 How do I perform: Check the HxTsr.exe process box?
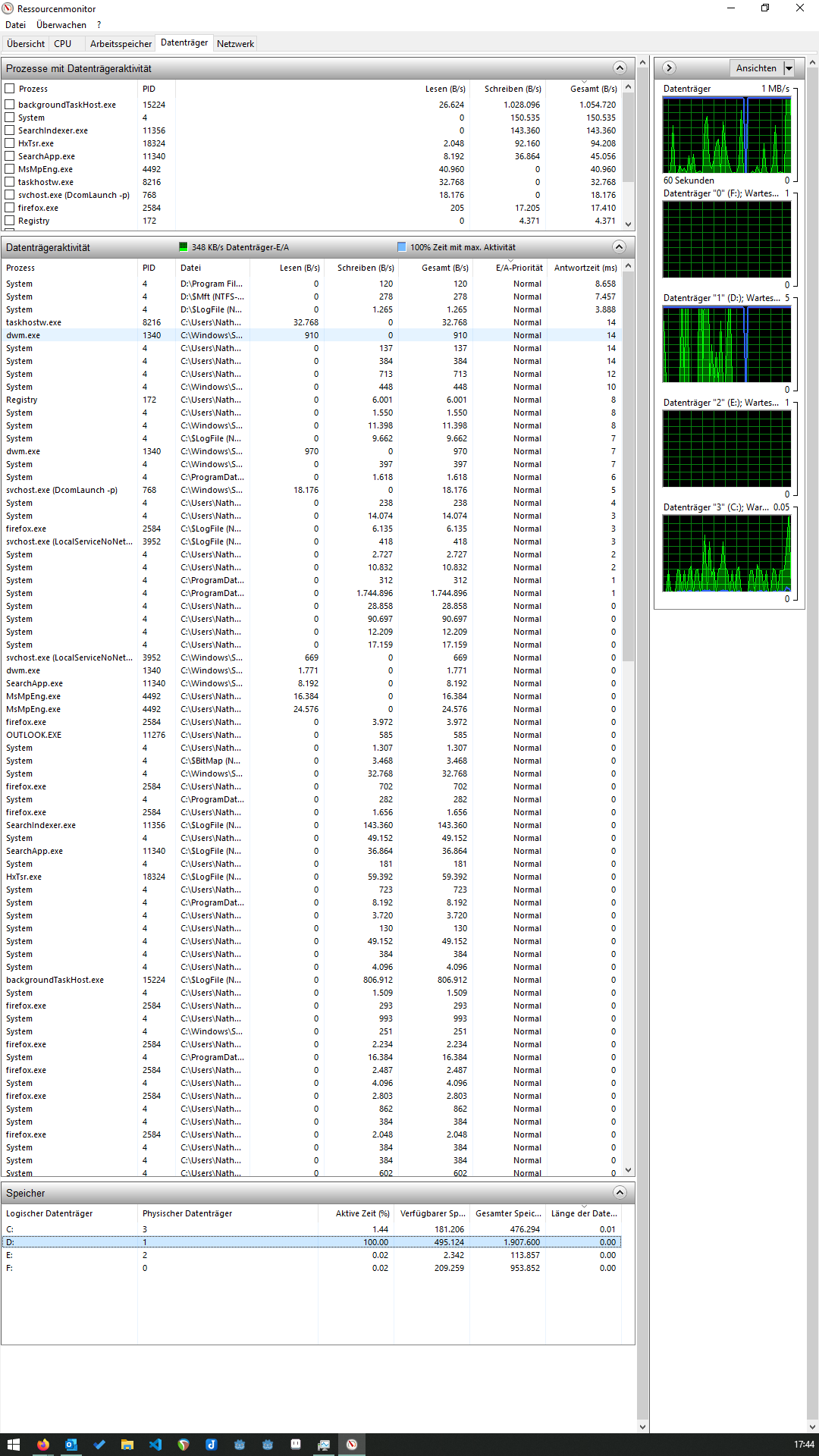(10, 143)
